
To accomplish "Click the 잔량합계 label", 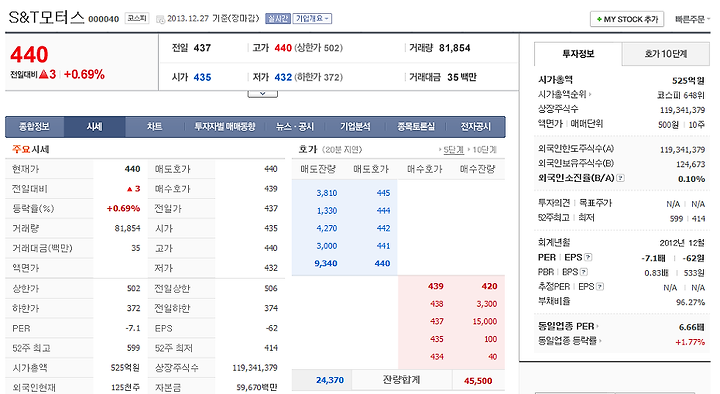I will point(401,380).
